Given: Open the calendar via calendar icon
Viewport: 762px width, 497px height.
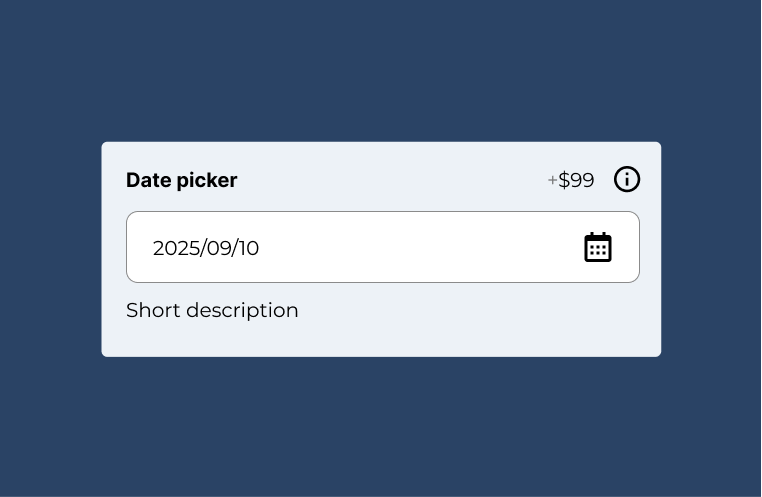Looking at the screenshot, I should (x=598, y=247).
